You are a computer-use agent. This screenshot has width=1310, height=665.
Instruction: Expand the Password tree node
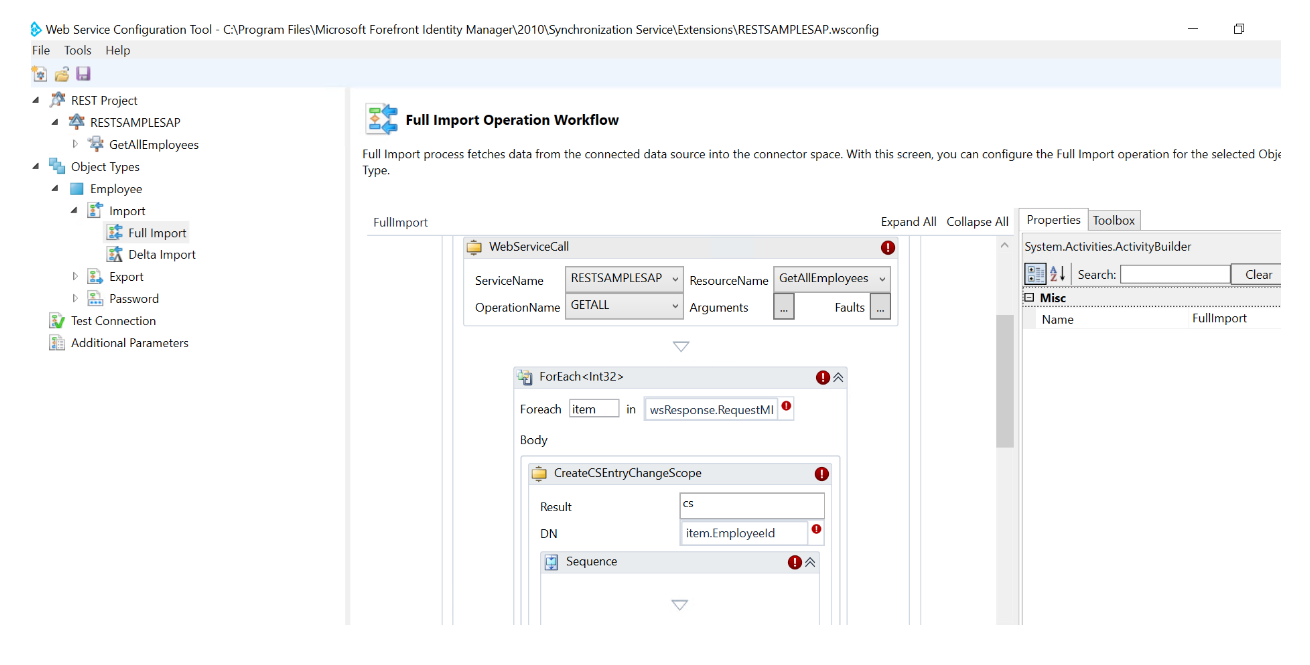tap(75, 298)
